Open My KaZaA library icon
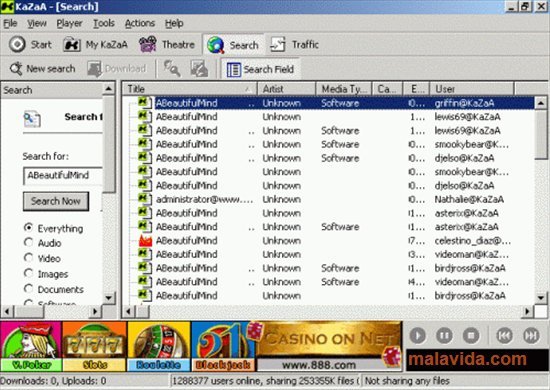Screen dimensions: 550x390 click(72, 45)
